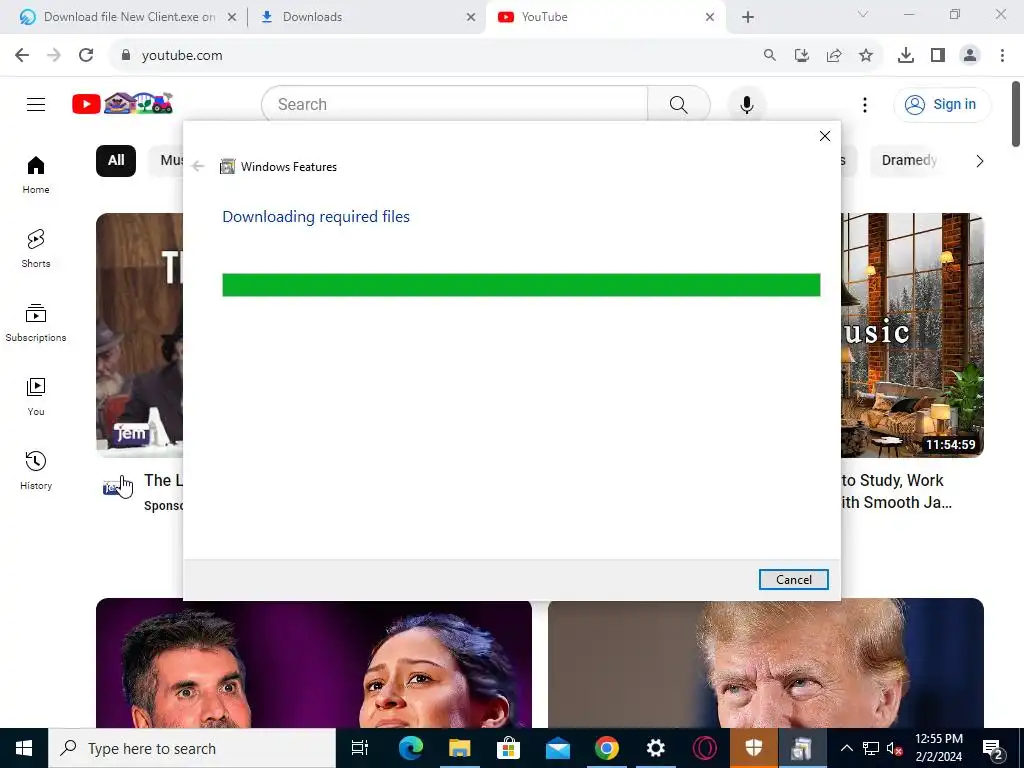
Task: Select the All filter chip
Action: (116, 161)
